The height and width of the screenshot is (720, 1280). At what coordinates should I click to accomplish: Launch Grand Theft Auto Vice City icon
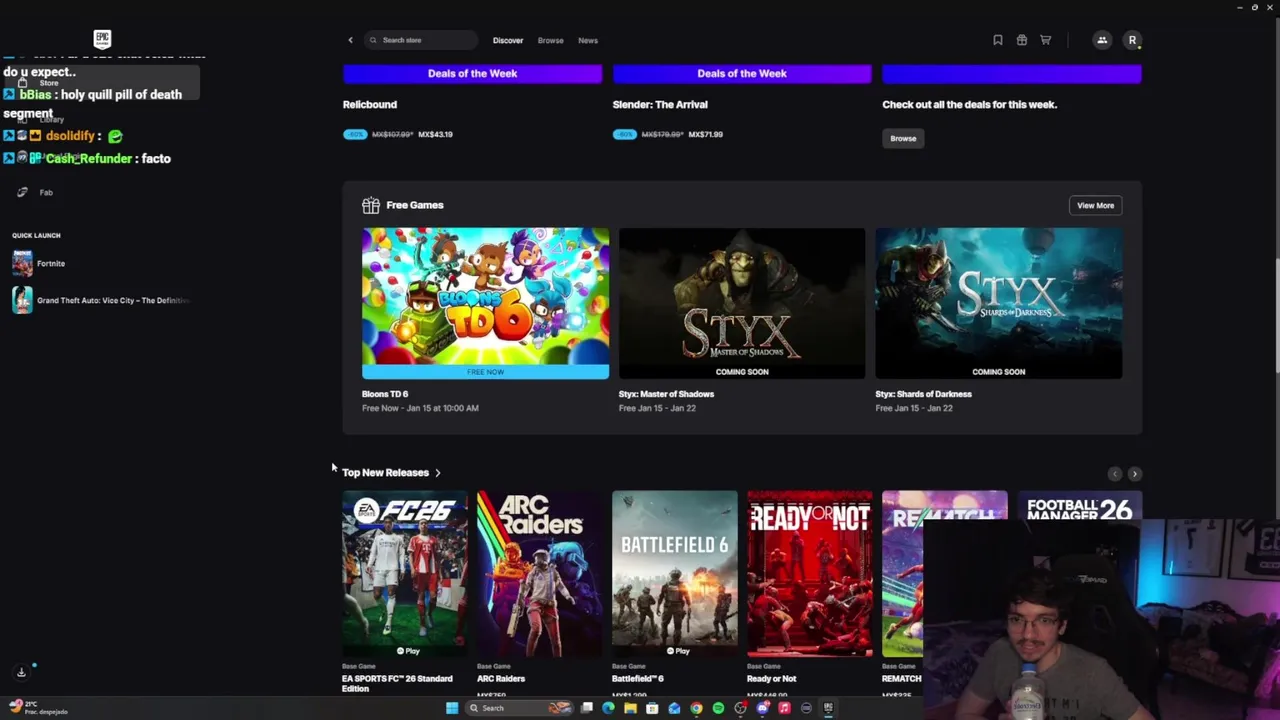point(22,300)
